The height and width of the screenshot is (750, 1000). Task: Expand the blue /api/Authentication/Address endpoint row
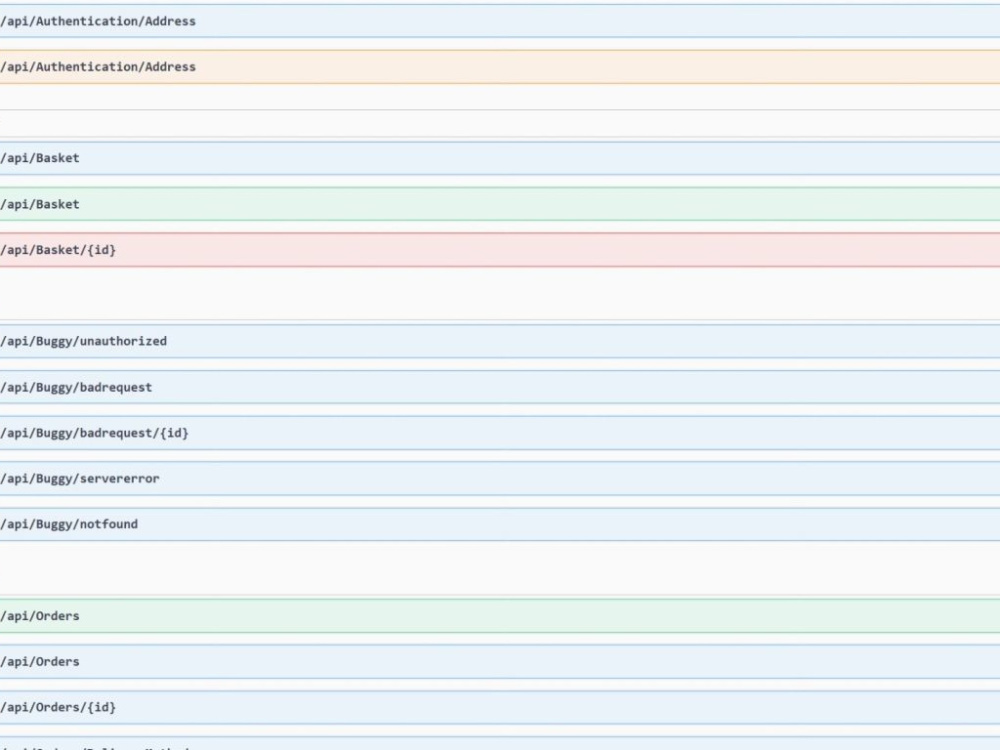click(500, 21)
